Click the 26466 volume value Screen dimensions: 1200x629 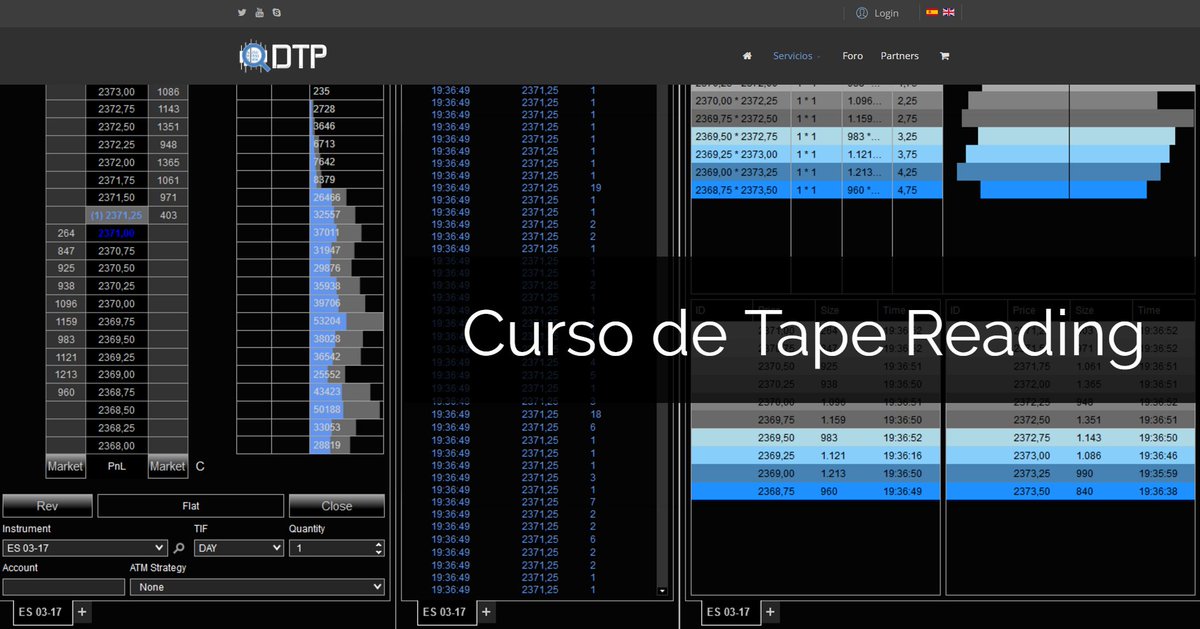pyautogui.click(x=327, y=198)
